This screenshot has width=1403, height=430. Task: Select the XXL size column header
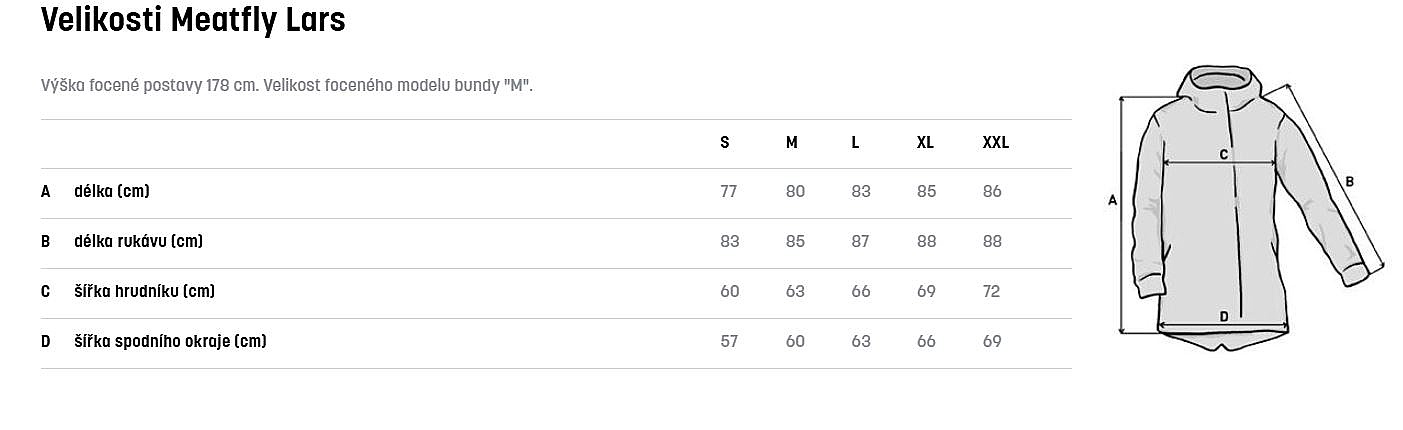995,142
